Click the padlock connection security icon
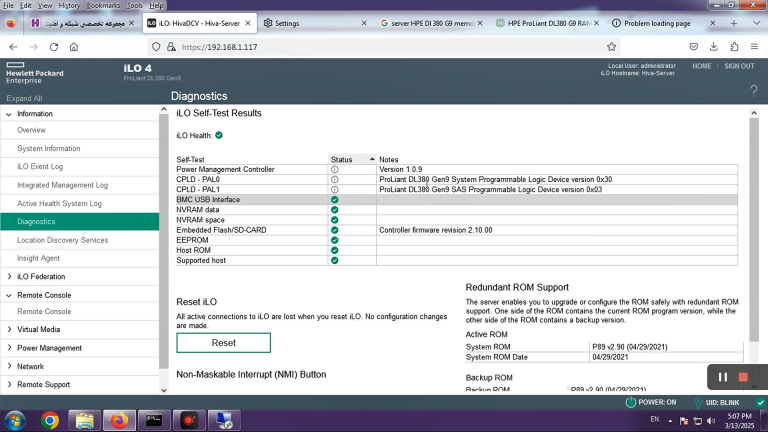 [171, 47]
